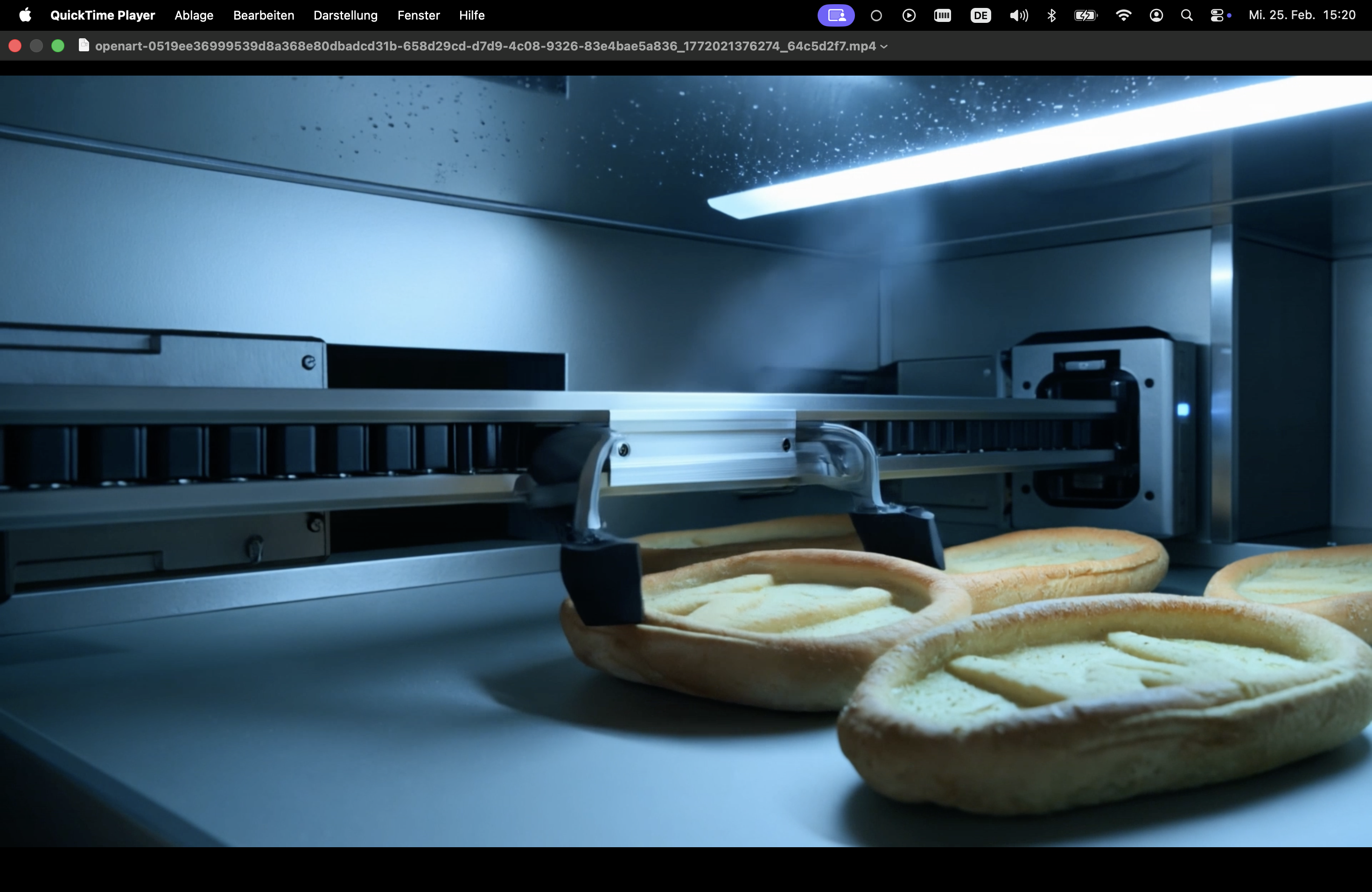Screen dimensions: 1372x892
Task: Open Spotlight search magnifier
Action: (1186, 15)
